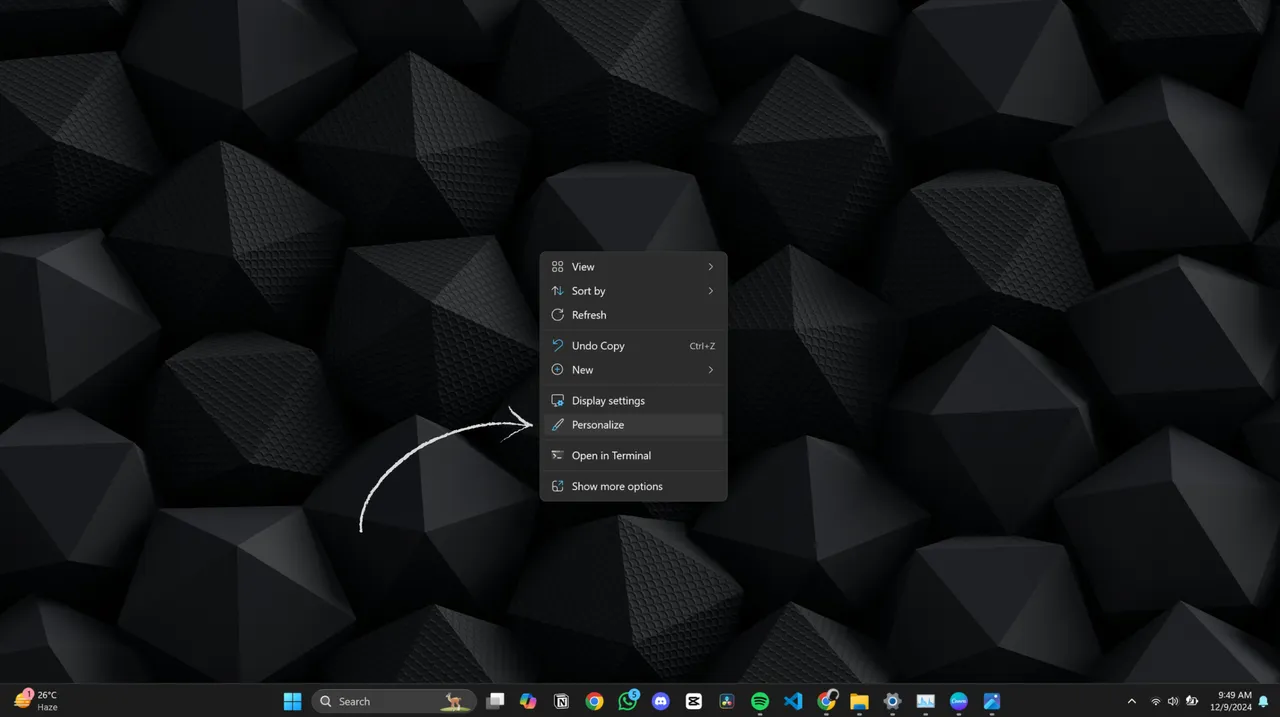This screenshot has height=717, width=1280.
Task: Open Canva from the taskbar
Action: [x=959, y=701]
